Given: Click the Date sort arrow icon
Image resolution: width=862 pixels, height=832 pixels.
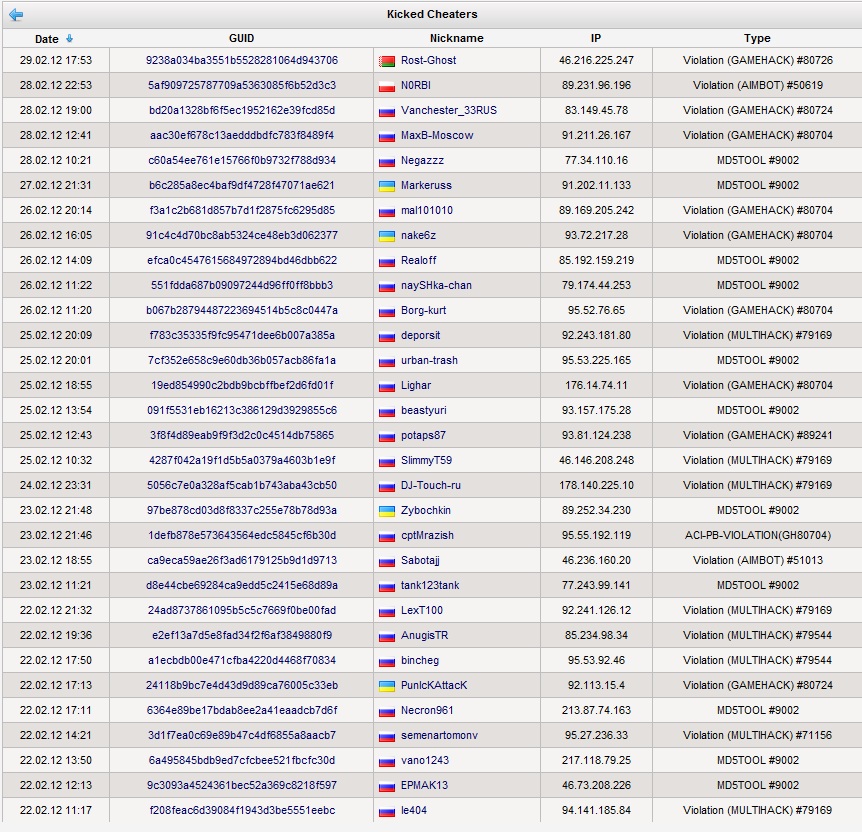Looking at the screenshot, I should pos(69,38).
